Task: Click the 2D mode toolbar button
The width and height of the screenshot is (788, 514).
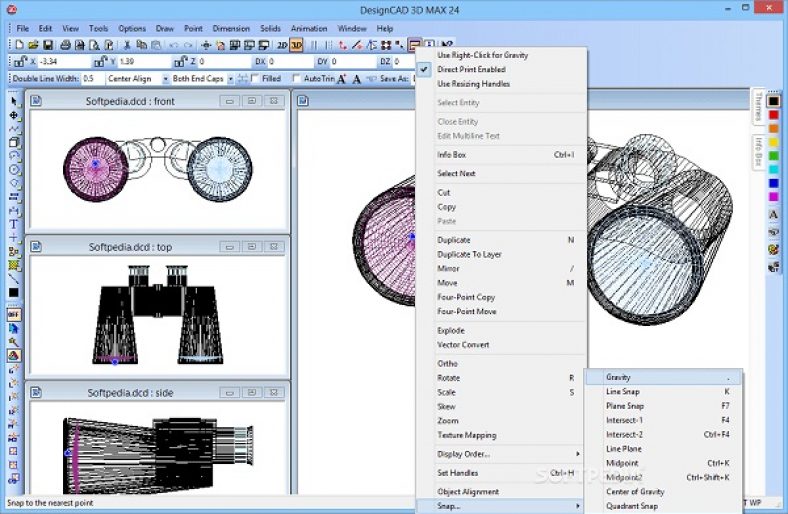Action: pyautogui.click(x=282, y=45)
